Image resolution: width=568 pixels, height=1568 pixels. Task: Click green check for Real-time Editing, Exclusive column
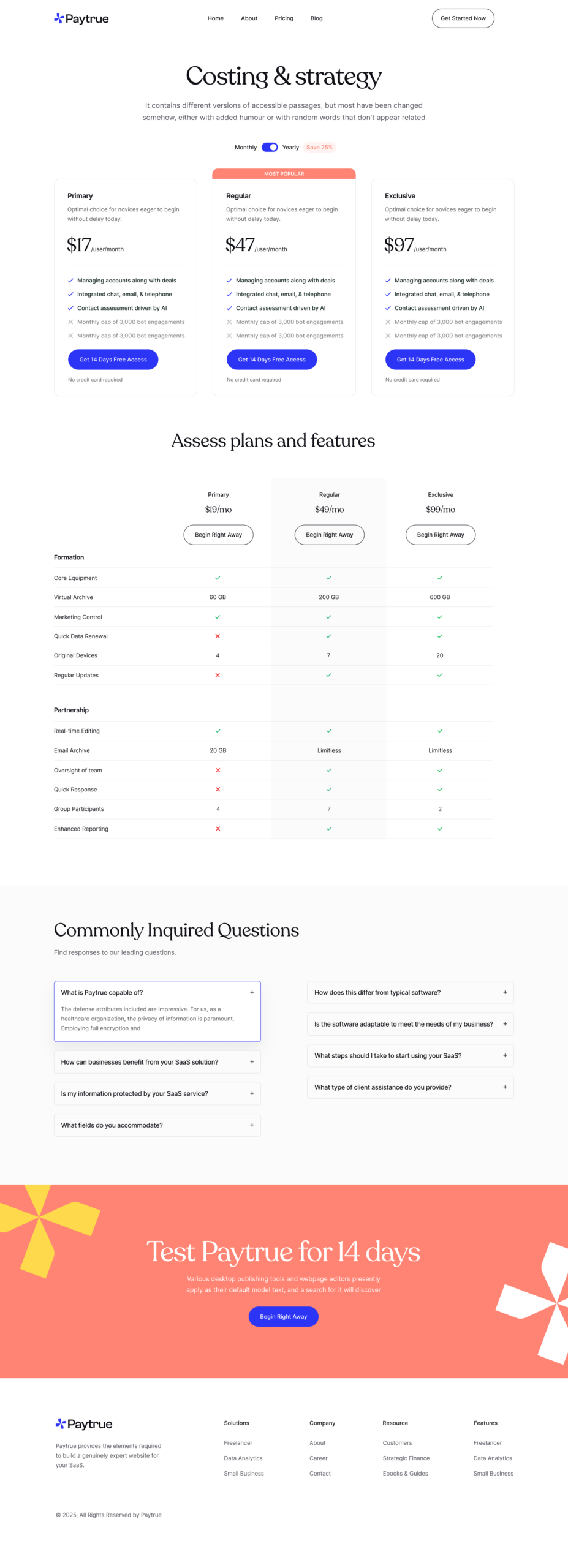440,731
